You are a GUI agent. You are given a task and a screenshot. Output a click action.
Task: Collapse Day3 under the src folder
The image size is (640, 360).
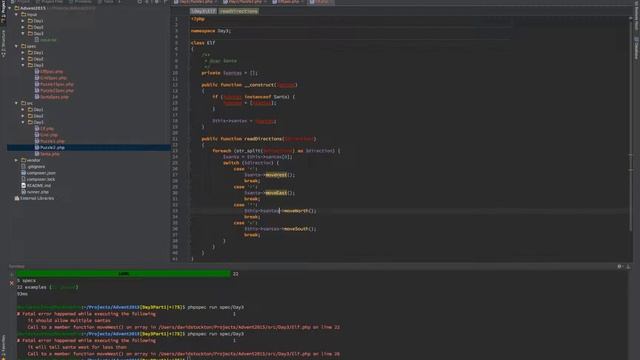23,122
